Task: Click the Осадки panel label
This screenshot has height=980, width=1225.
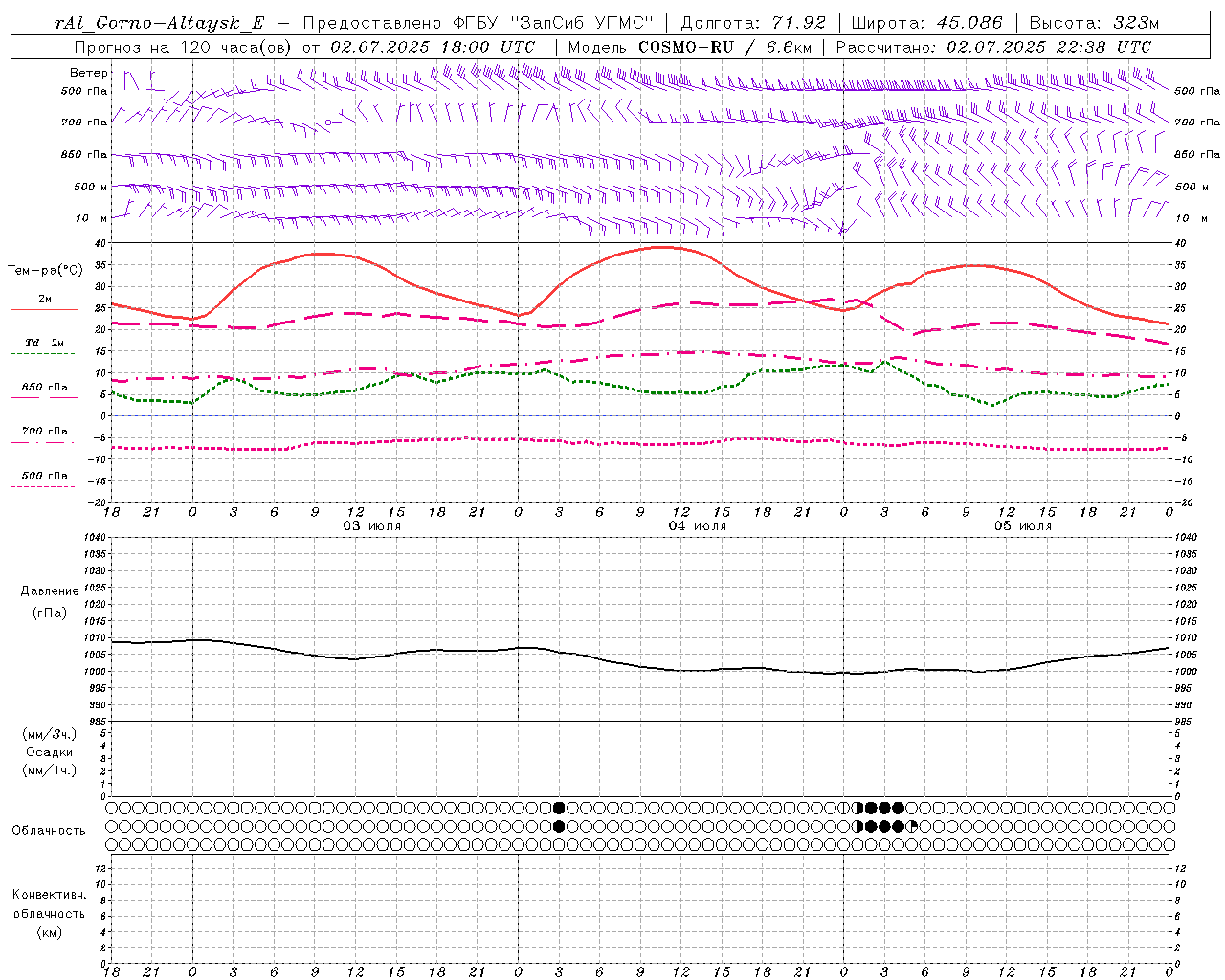Action: coord(50,753)
